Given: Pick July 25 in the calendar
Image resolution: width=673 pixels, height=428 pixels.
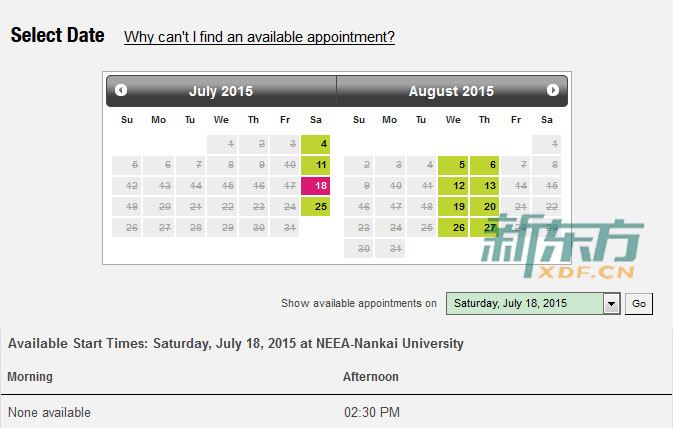Looking at the screenshot, I should [315, 207].
